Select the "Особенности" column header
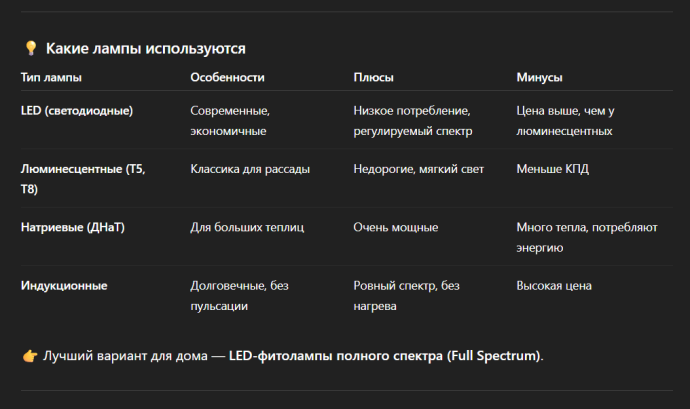 click(x=227, y=77)
